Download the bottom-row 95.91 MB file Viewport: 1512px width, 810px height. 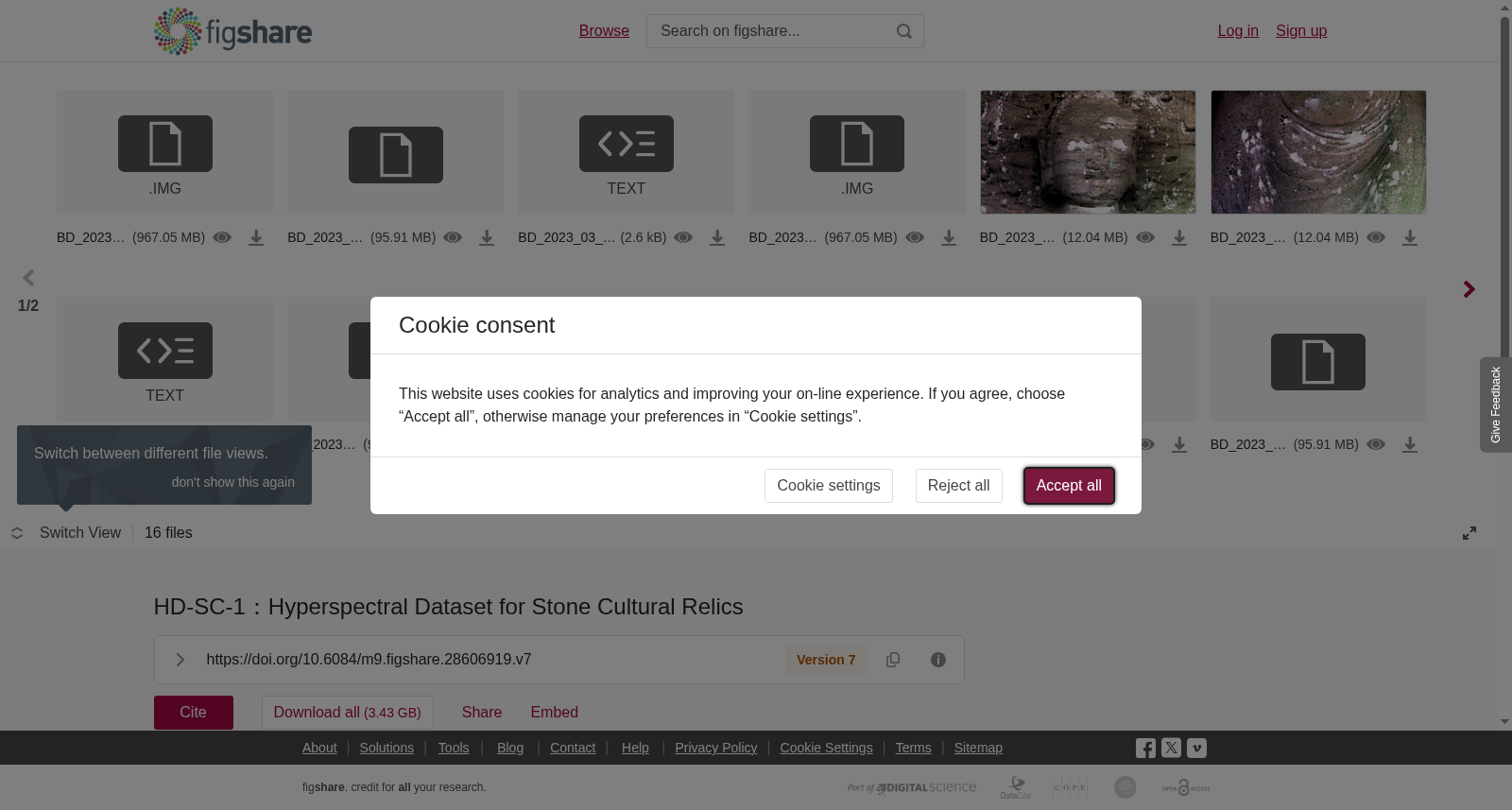coord(1410,445)
